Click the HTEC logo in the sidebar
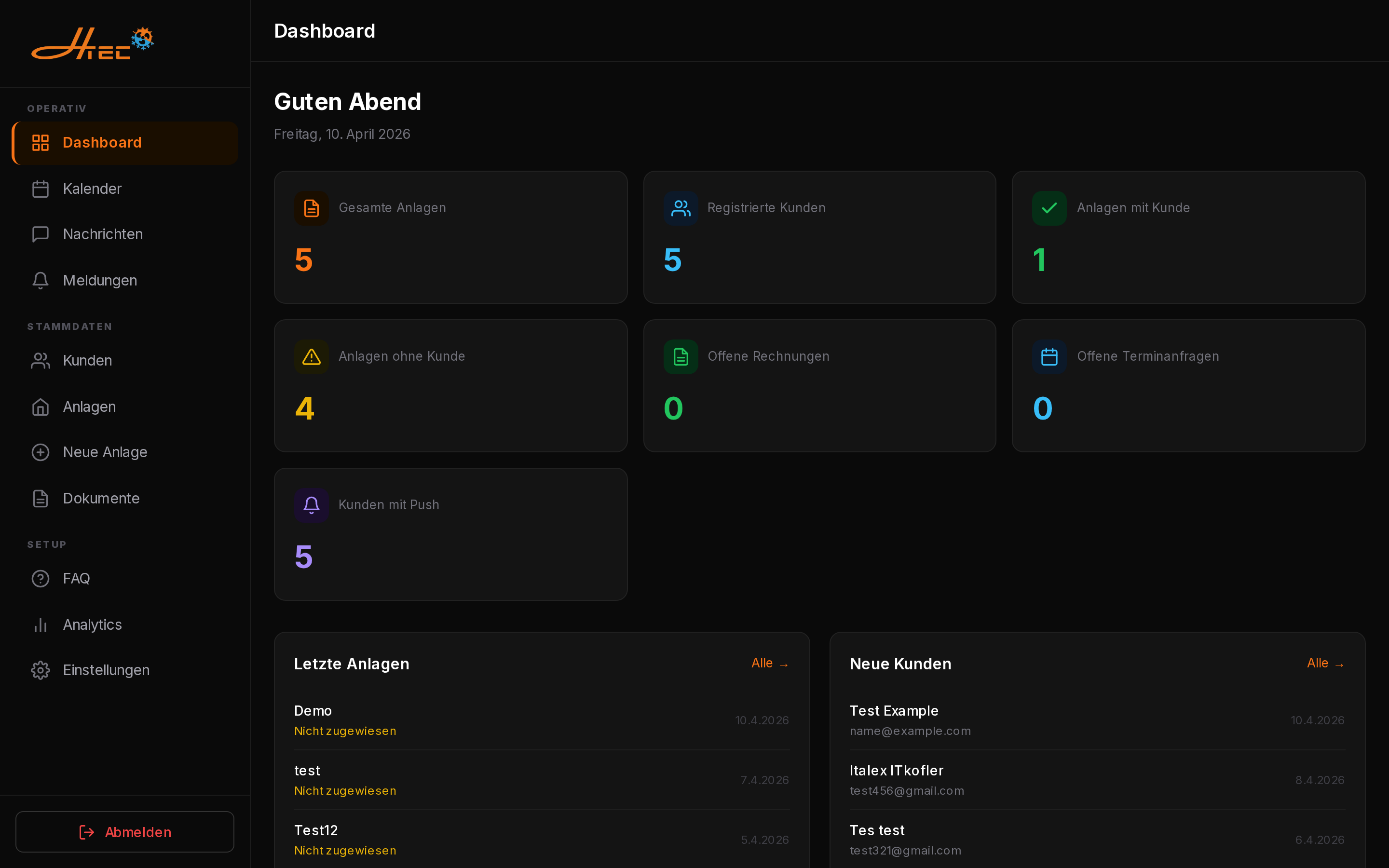The image size is (1389, 868). [93, 43]
